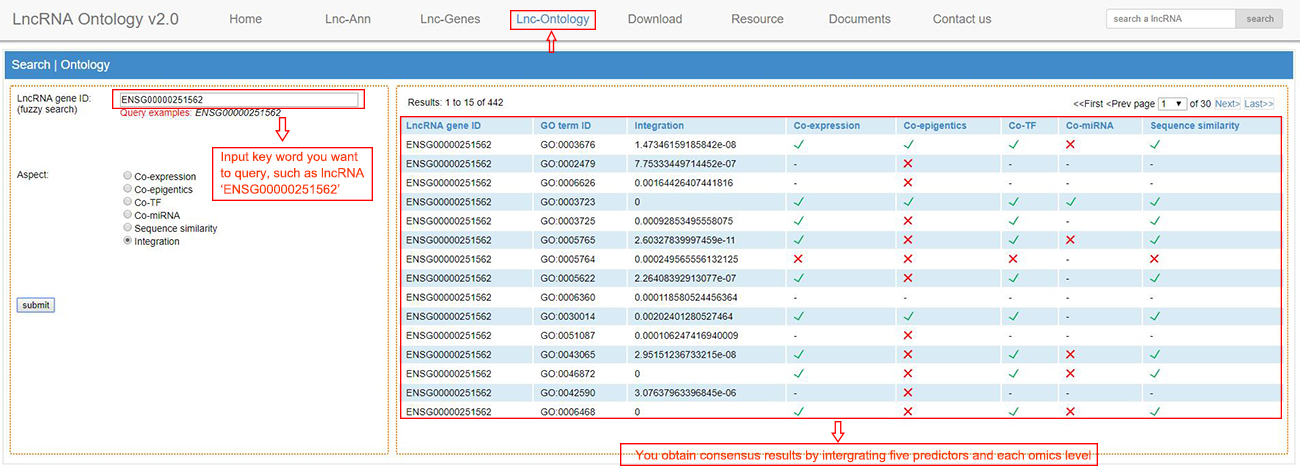Click the green check in the GO:0003676 Co-expression cell

tap(800, 145)
